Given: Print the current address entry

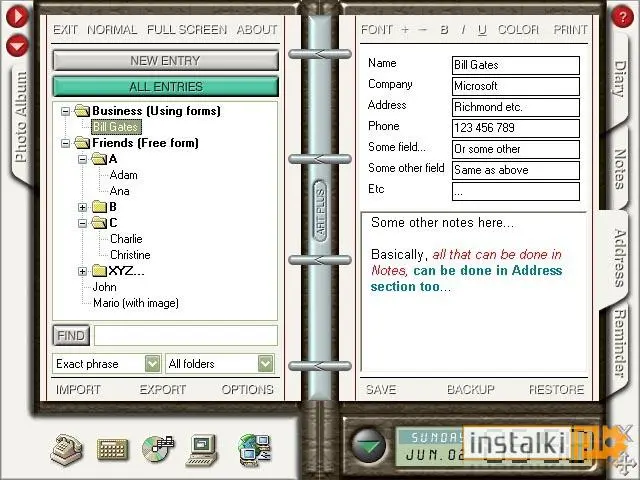Looking at the screenshot, I should click(571, 30).
